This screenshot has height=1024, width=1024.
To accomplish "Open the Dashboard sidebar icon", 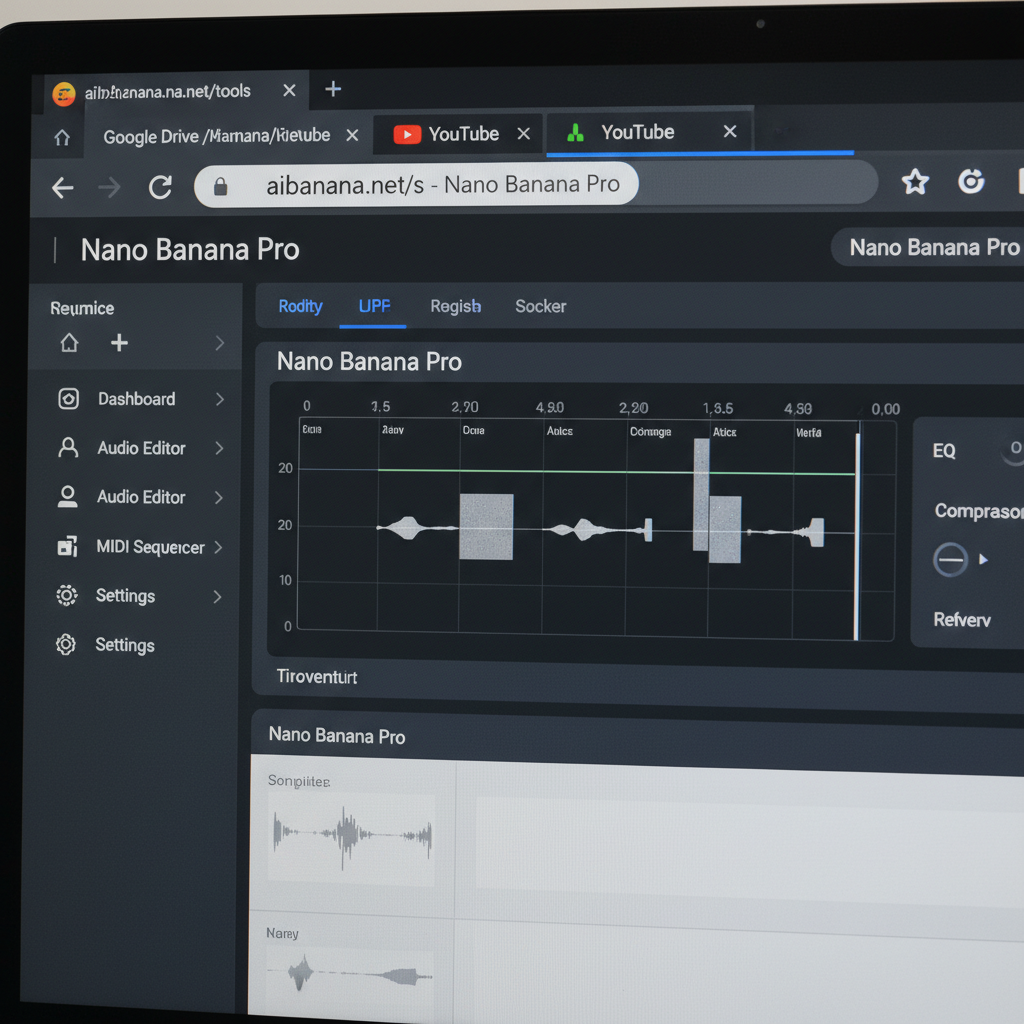I will point(68,399).
